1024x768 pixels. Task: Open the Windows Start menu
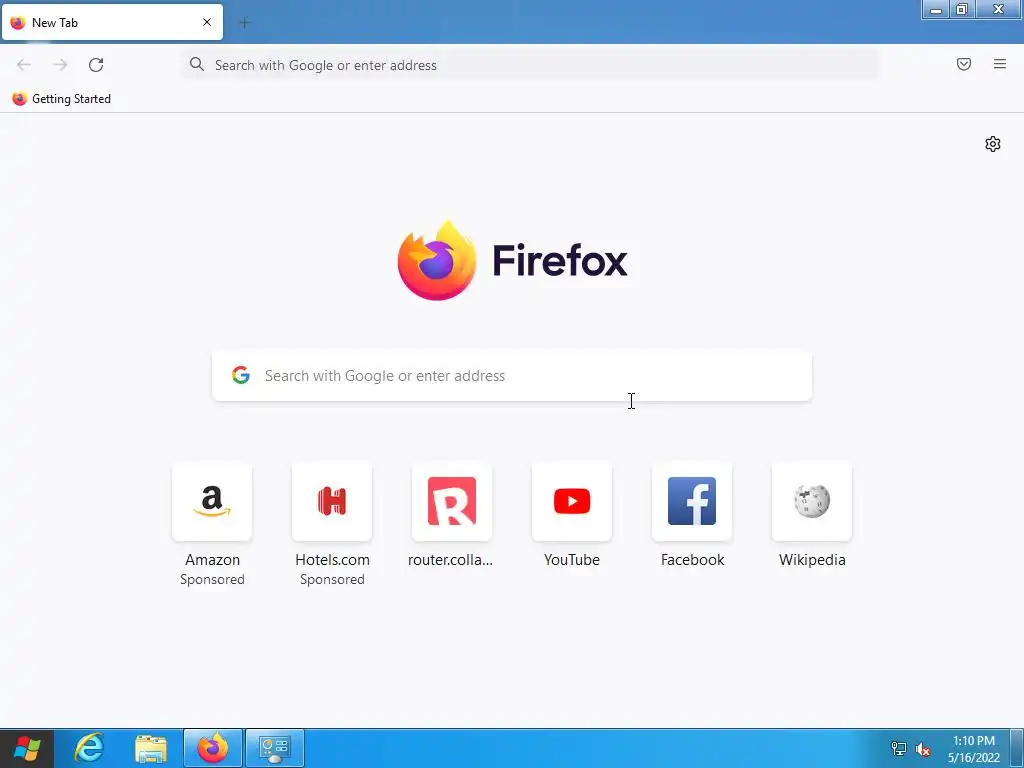pyautogui.click(x=27, y=748)
